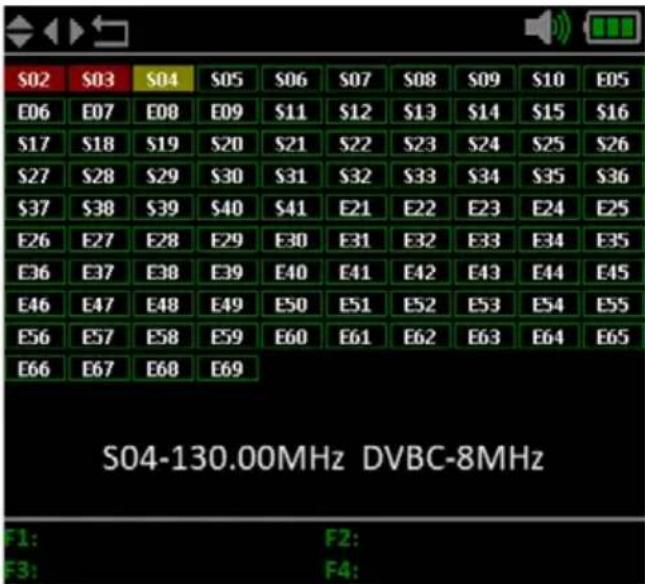Select channel E35
Viewport: 645px width, 584px height.
[x=613, y=240]
